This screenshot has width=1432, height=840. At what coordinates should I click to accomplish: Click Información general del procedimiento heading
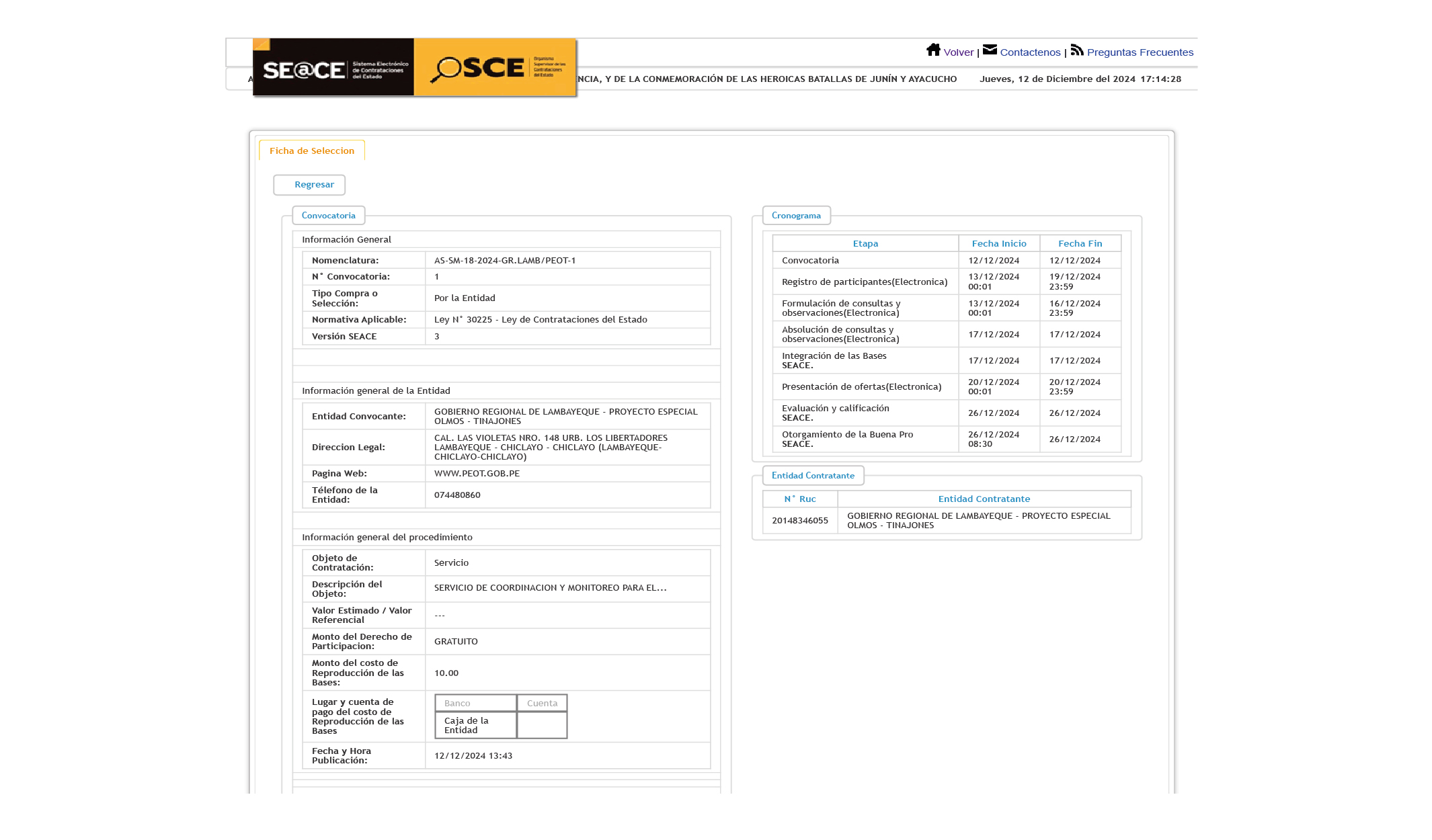pyautogui.click(x=387, y=538)
